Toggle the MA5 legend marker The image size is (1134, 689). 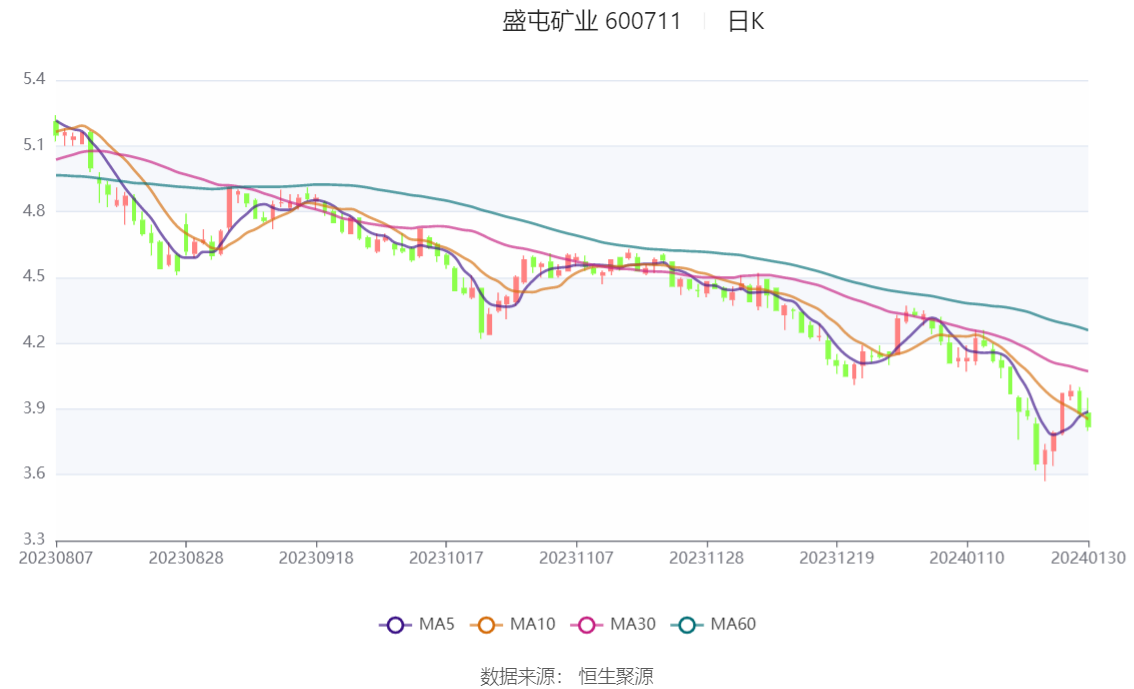point(395,625)
